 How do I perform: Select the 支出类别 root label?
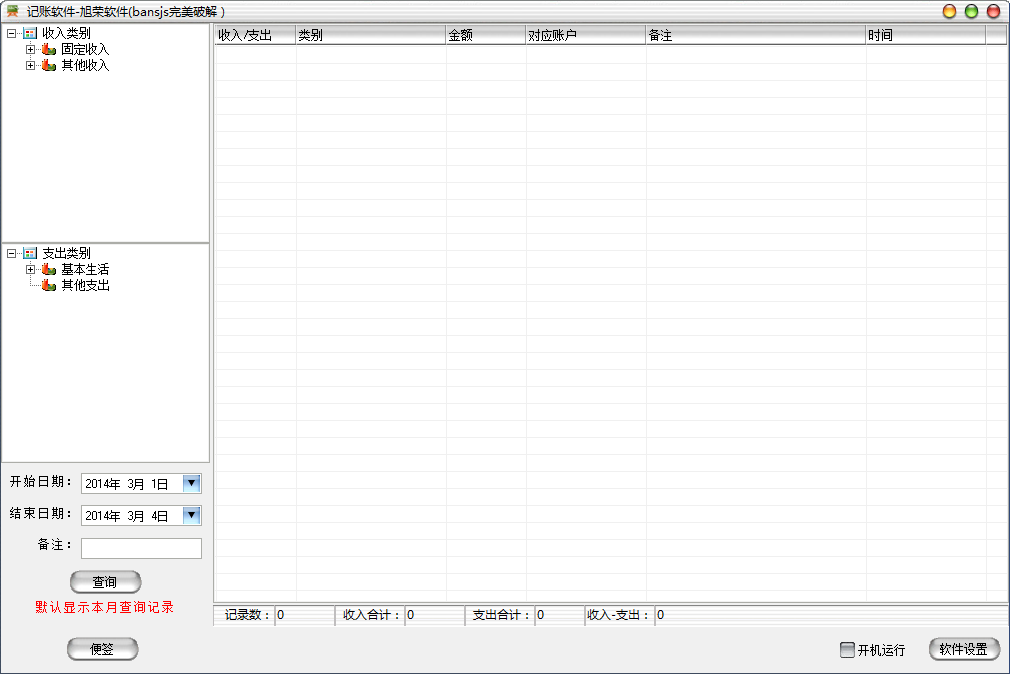point(66,253)
